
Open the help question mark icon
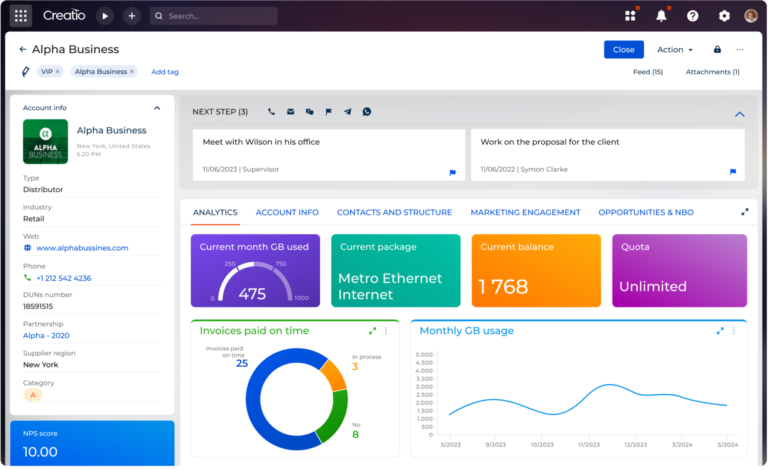693,16
